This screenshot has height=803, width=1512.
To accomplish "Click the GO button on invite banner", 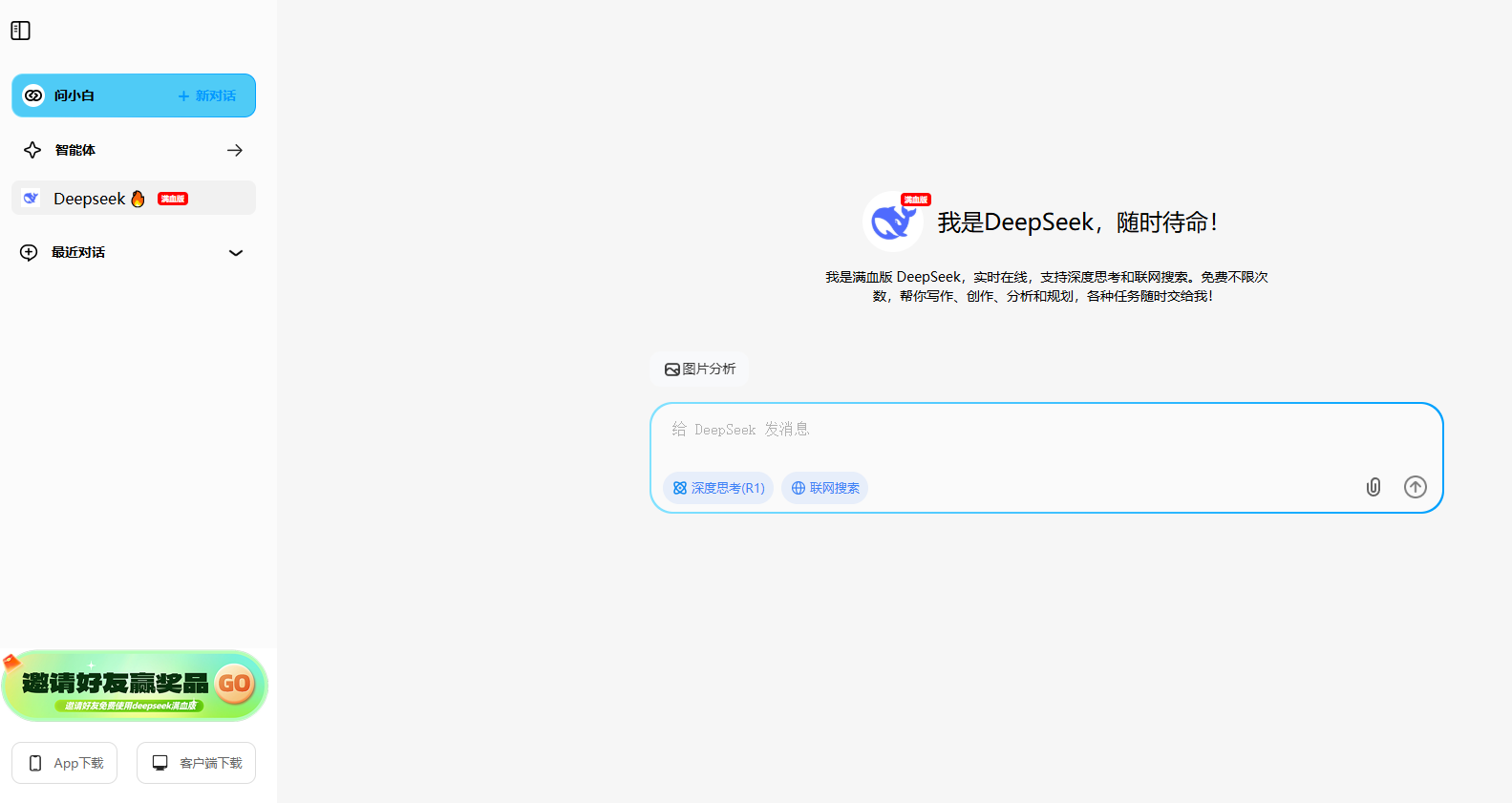I will coord(234,684).
